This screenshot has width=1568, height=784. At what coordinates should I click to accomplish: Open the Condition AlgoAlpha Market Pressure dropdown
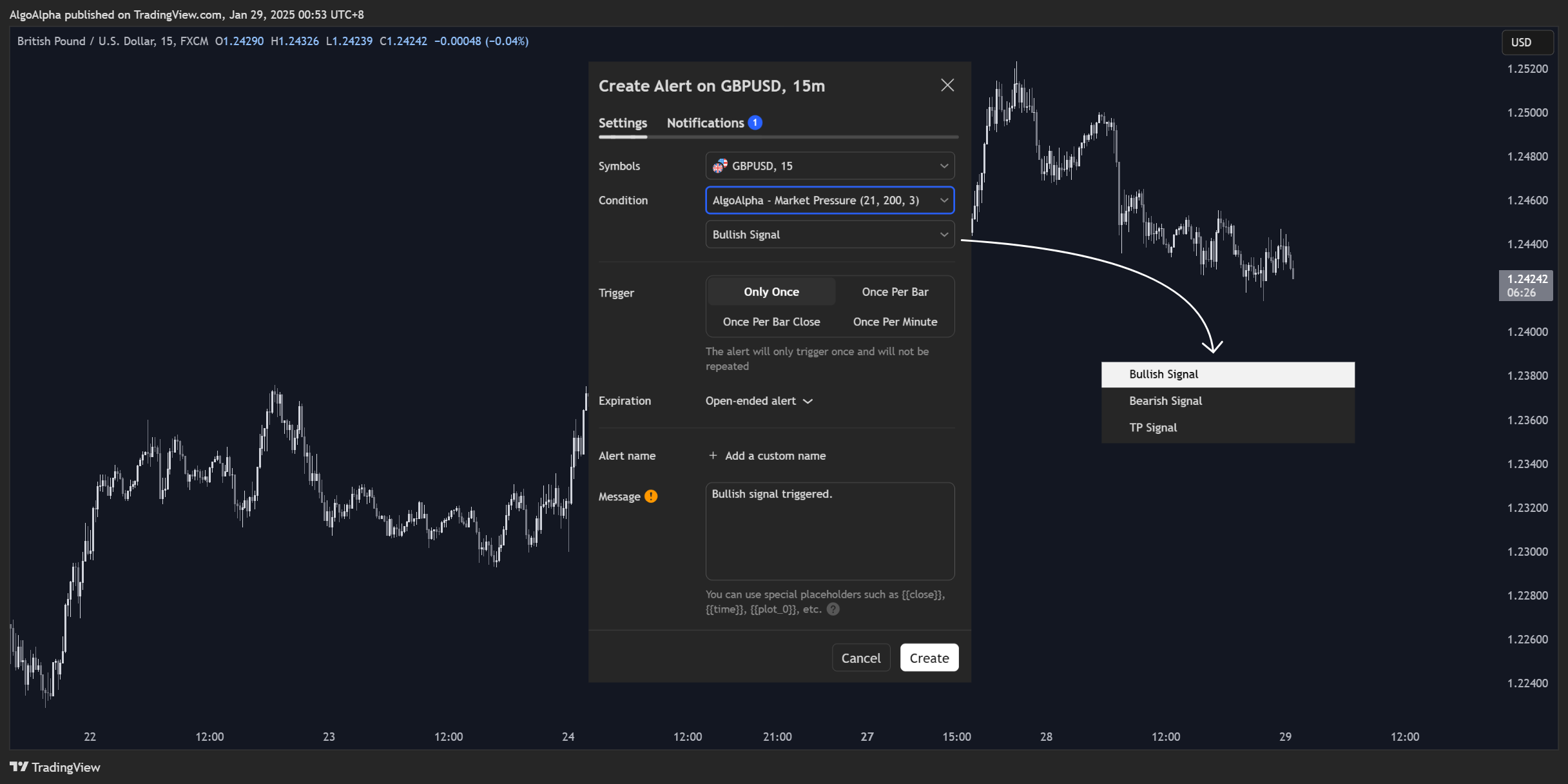click(830, 201)
